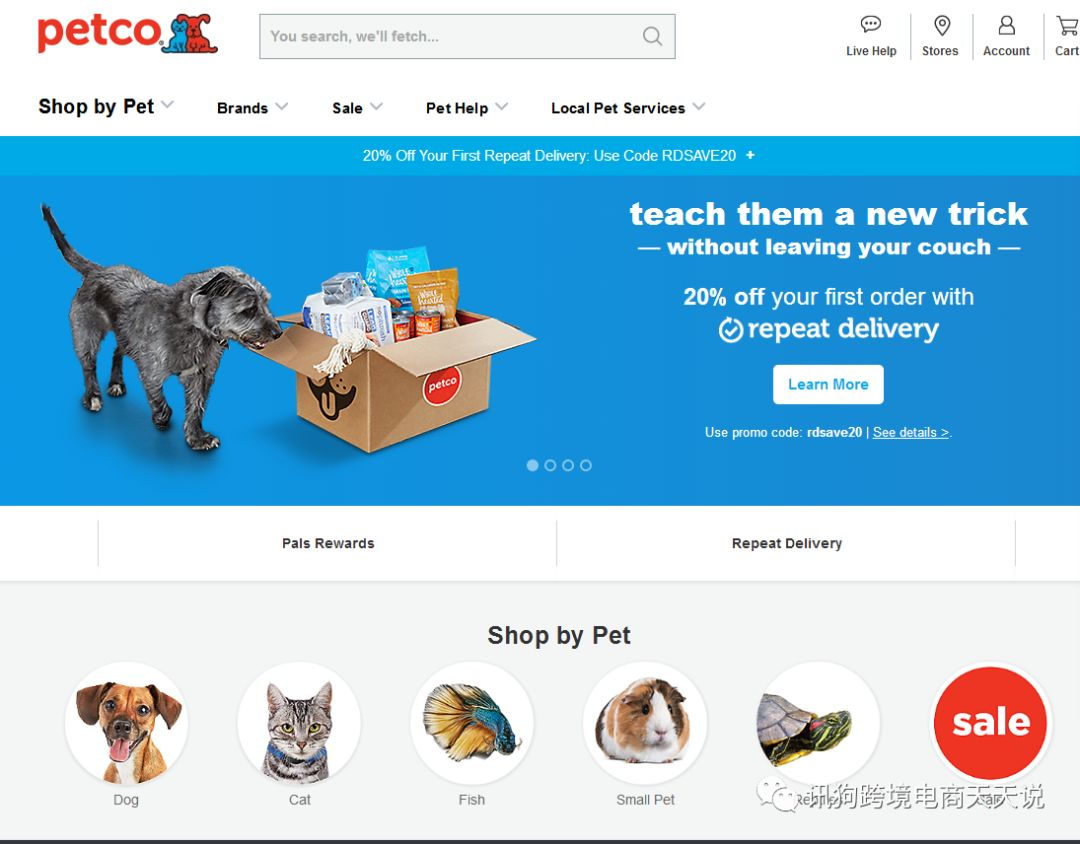Expand promo banner plus icon
The height and width of the screenshot is (844, 1080).
pos(750,155)
